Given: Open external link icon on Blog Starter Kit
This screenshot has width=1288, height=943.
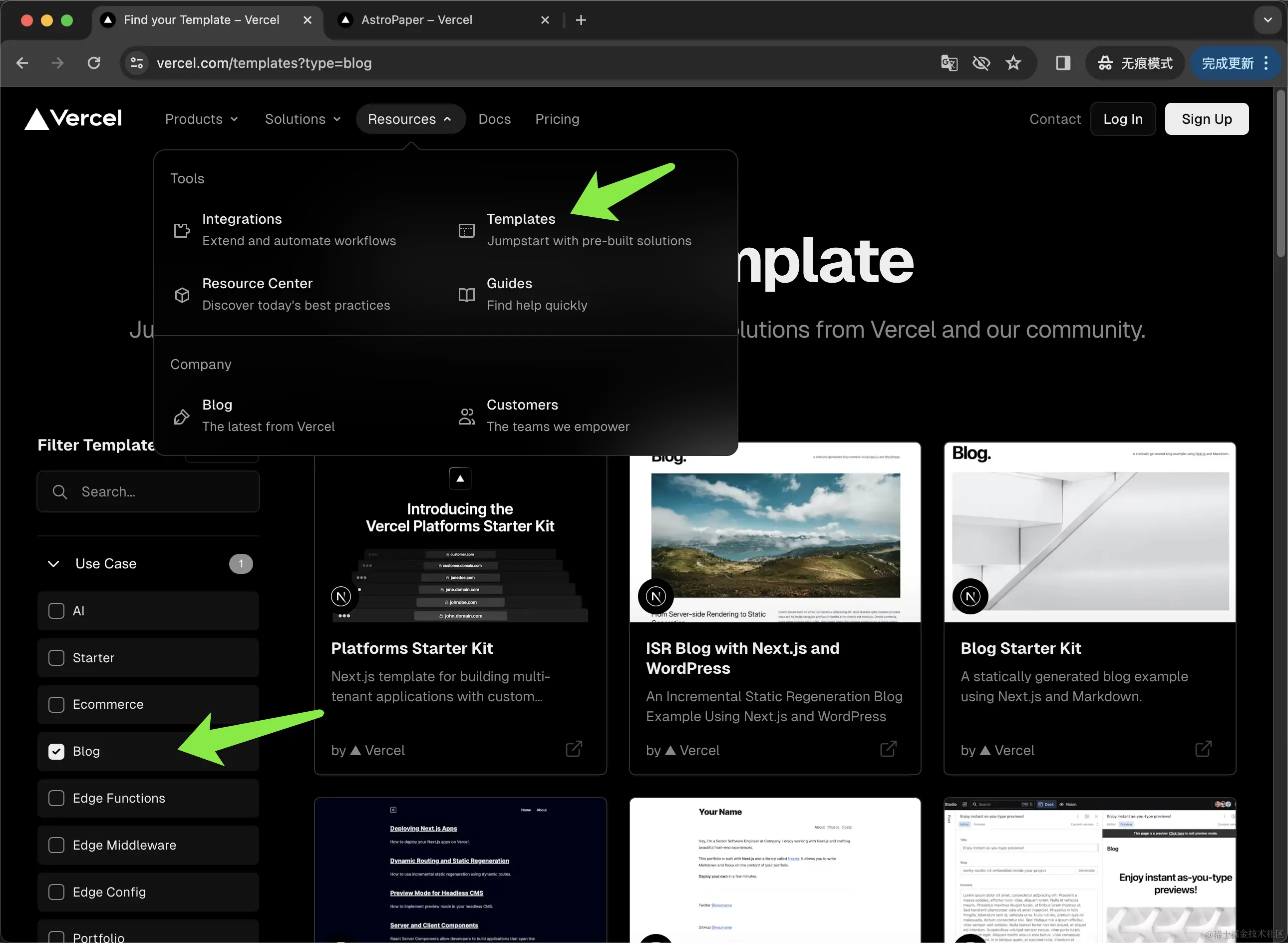Looking at the screenshot, I should point(1204,749).
